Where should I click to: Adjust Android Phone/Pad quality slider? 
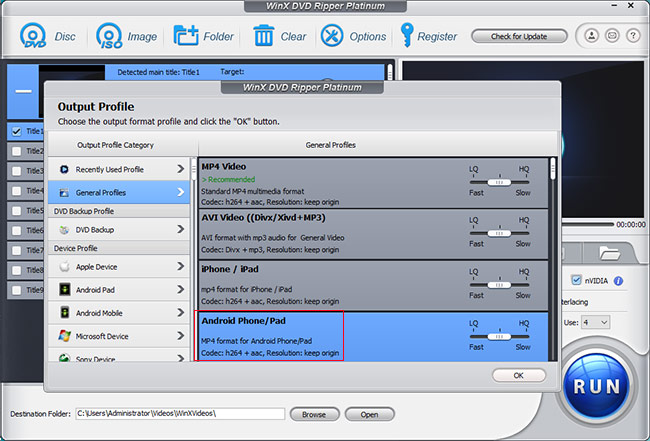click(x=499, y=337)
